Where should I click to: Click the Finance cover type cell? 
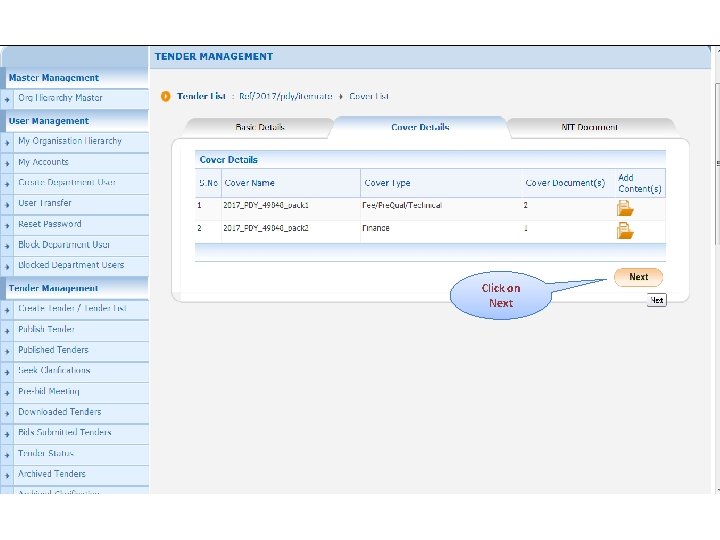pos(376,228)
